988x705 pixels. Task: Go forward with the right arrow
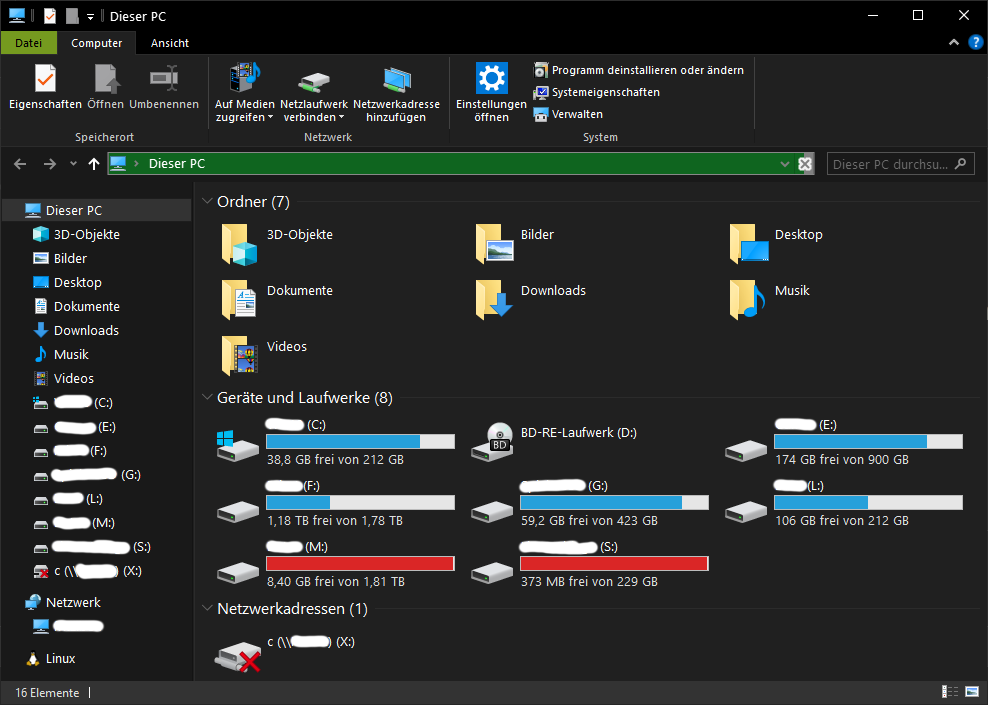tap(50, 164)
